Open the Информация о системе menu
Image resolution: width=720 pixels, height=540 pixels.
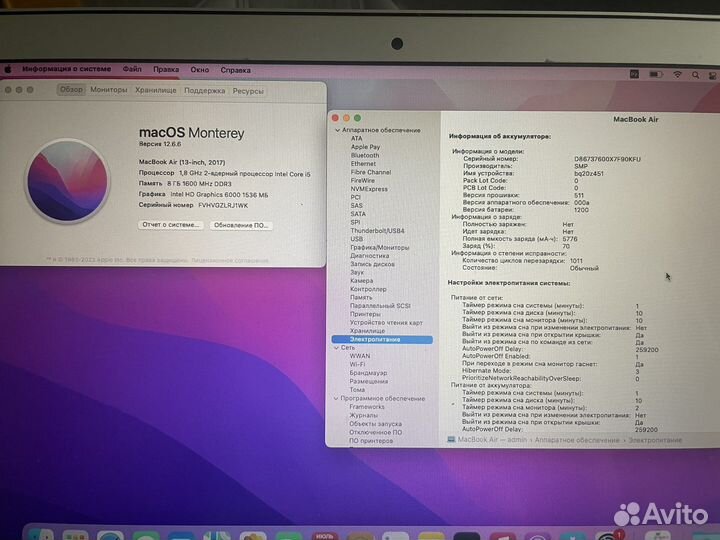67,69
